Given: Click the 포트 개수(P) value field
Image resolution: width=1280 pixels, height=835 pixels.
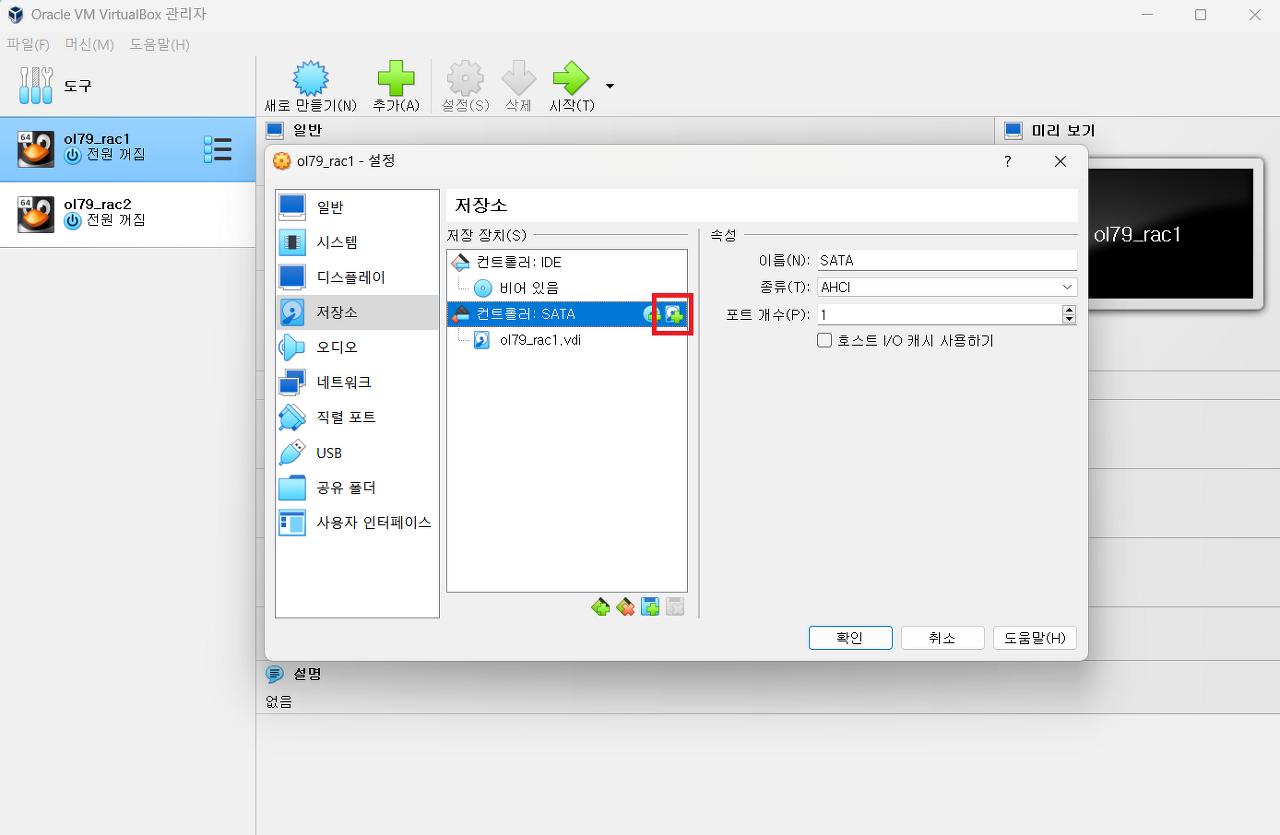Looking at the screenshot, I should [x=939, y=314].
